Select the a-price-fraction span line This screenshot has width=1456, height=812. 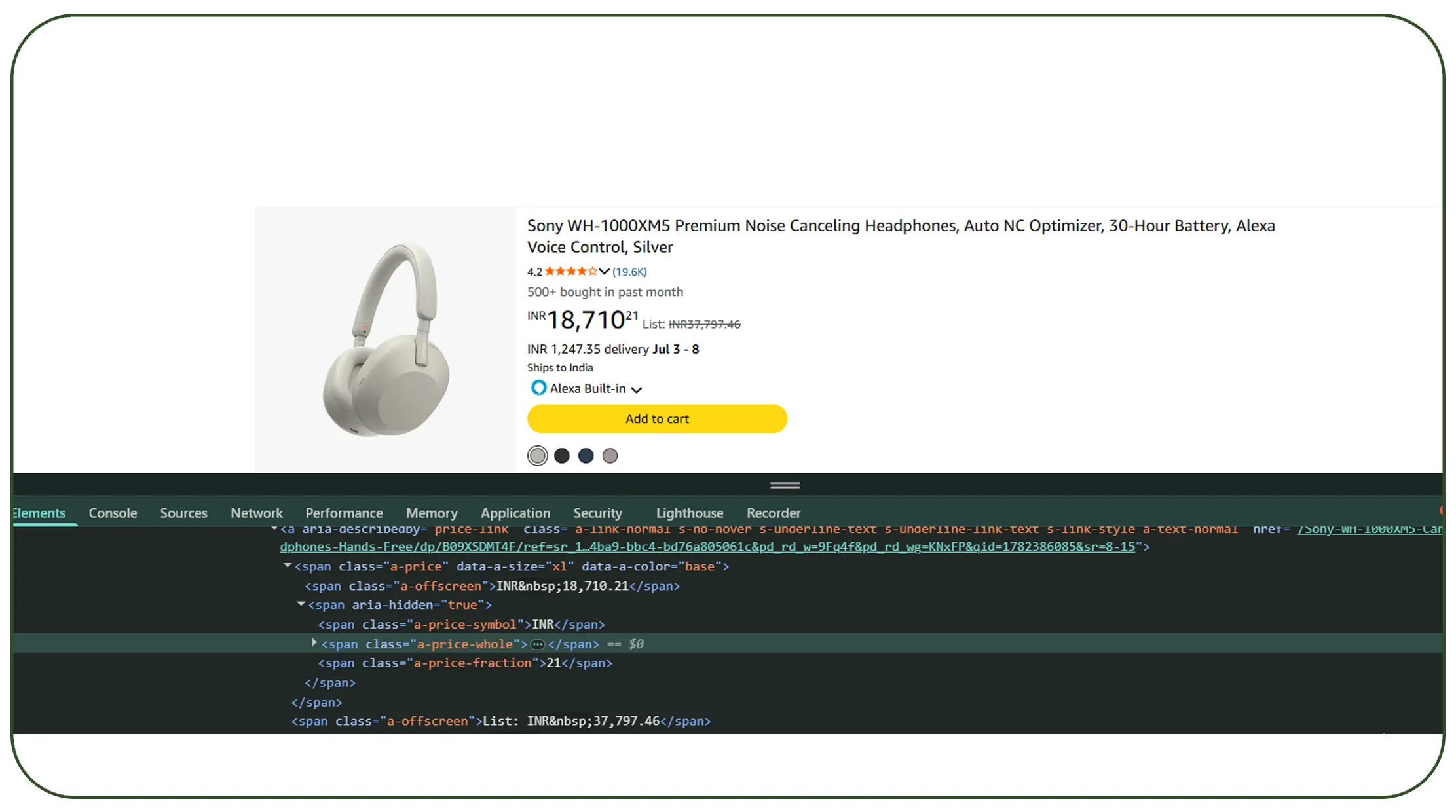pos(465,663)
